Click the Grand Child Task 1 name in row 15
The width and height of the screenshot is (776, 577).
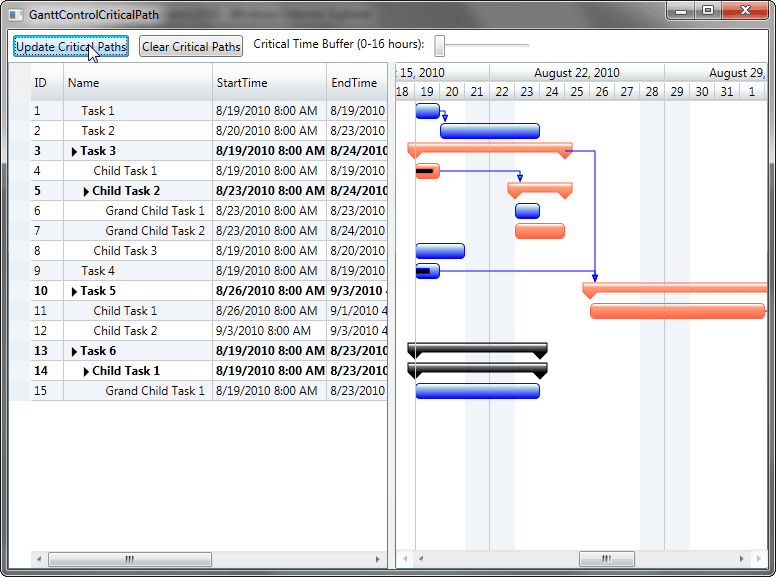click(155, 391)
